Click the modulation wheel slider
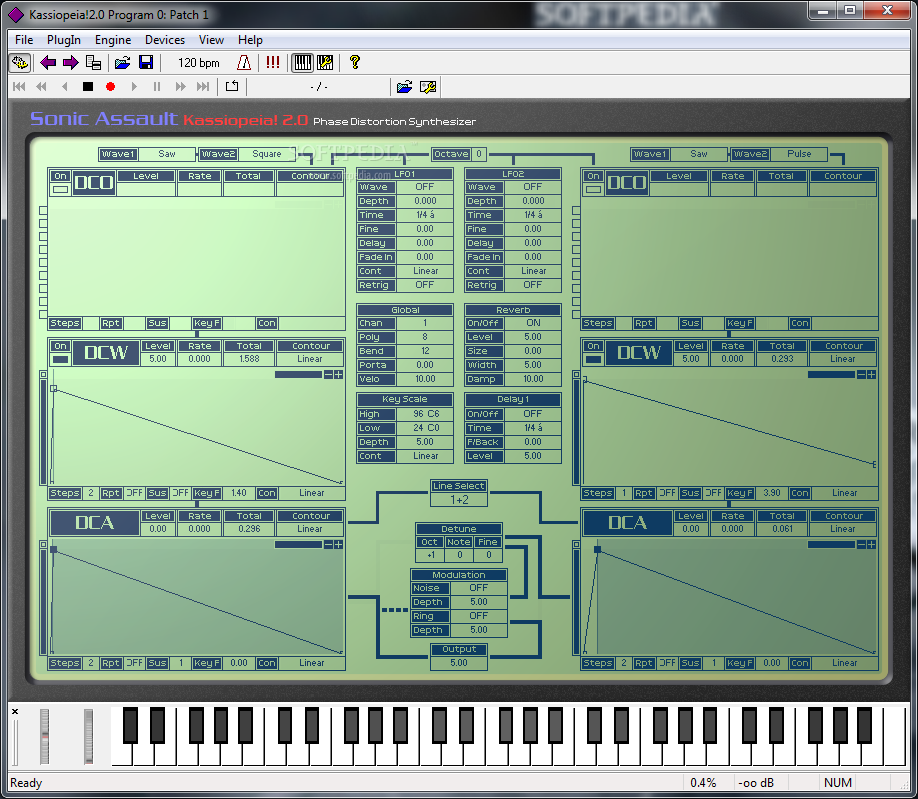The width and height of the screenshot is (918, 799). [88, 736]
